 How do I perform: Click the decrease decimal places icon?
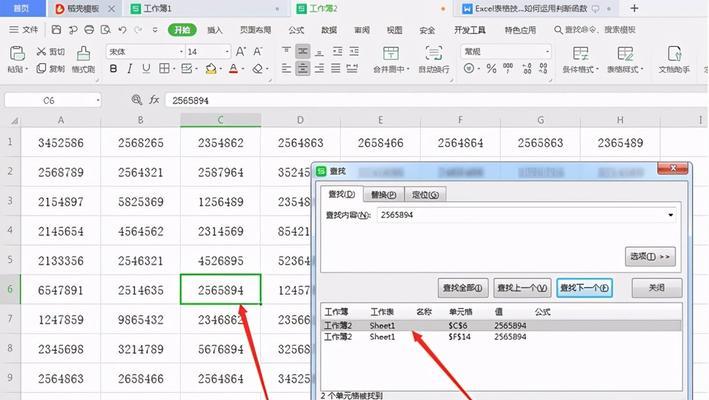click(544, 69)
